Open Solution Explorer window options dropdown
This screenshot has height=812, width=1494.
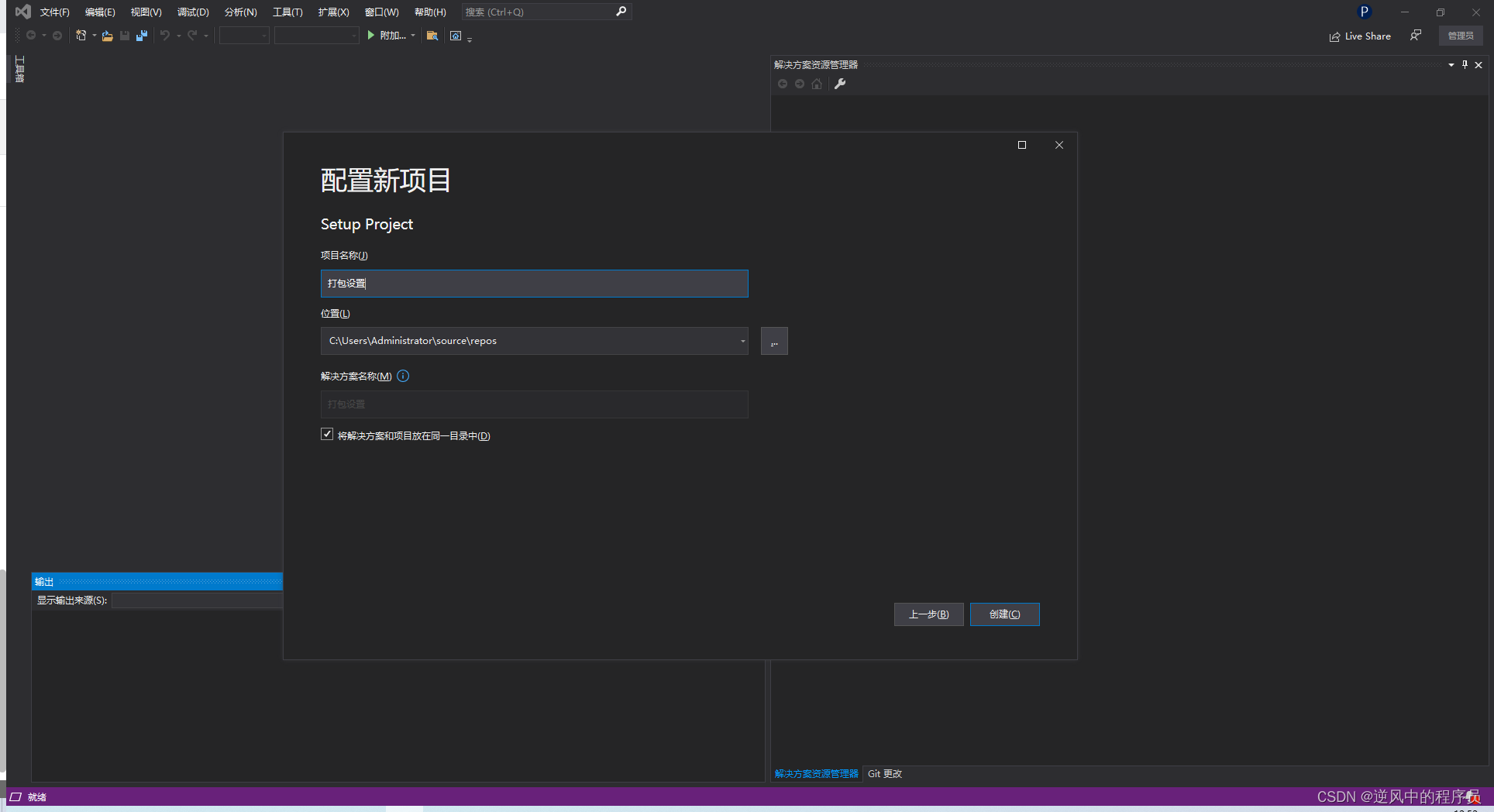coord(1451,65)
